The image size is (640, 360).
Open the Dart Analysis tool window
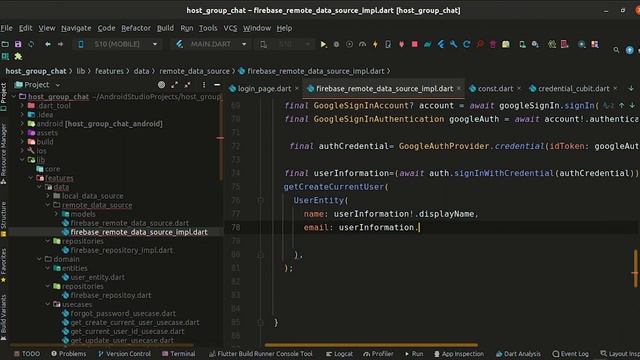tap(518, 354)
